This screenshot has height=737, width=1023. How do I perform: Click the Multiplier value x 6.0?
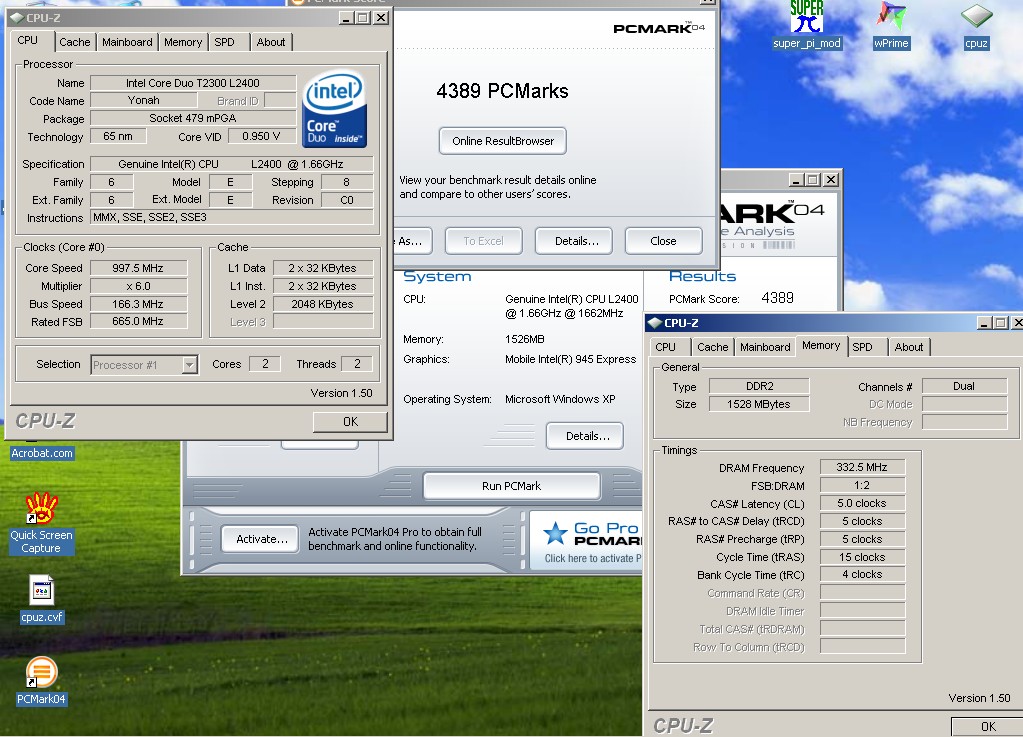pyautogui.click(x=138, y=286)
